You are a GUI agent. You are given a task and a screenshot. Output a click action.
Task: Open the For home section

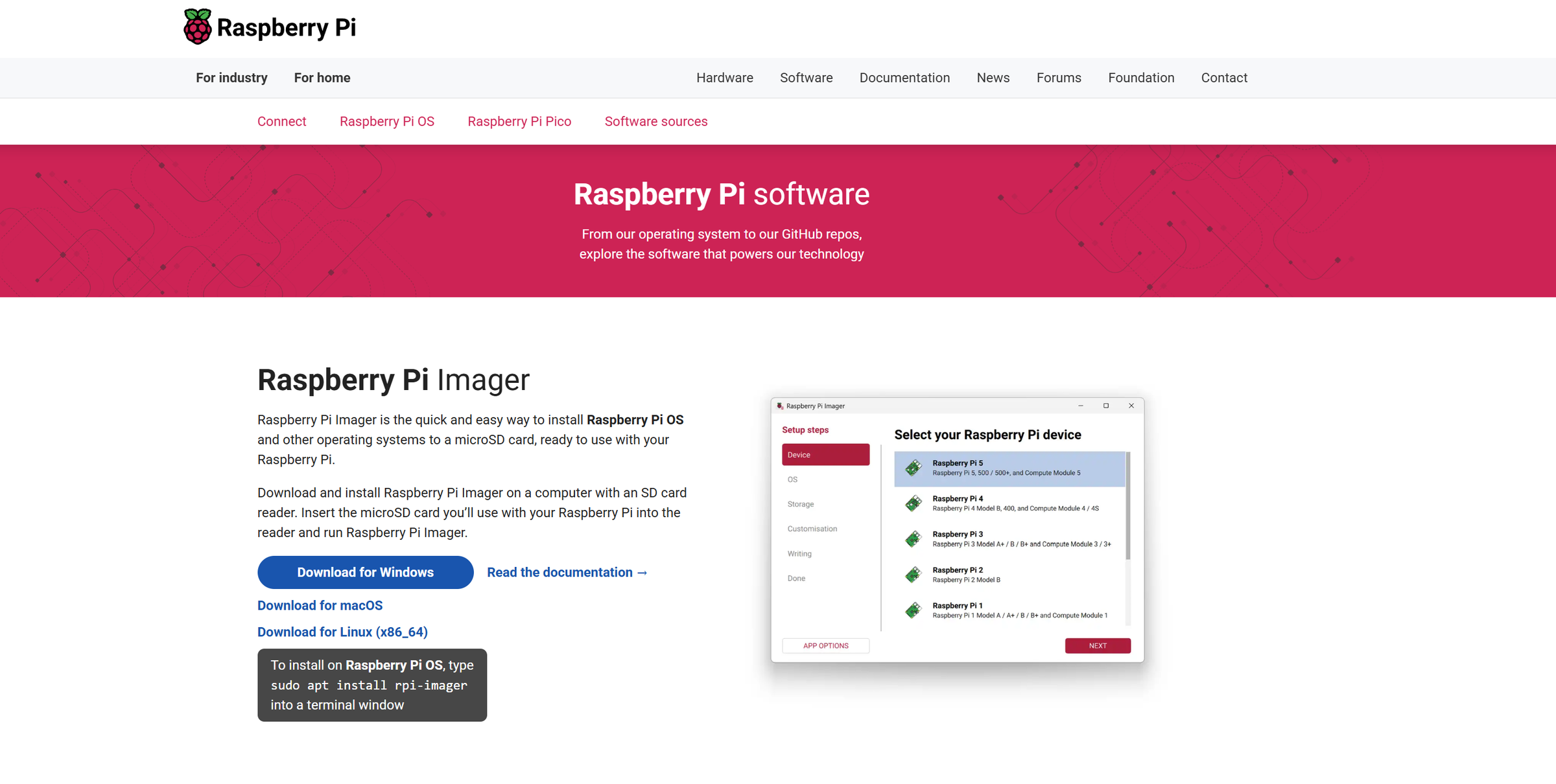coord(322,78)
